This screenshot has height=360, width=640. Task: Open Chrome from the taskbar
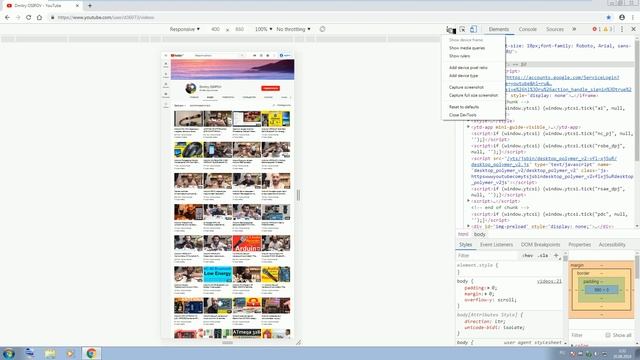pos(91,353)
